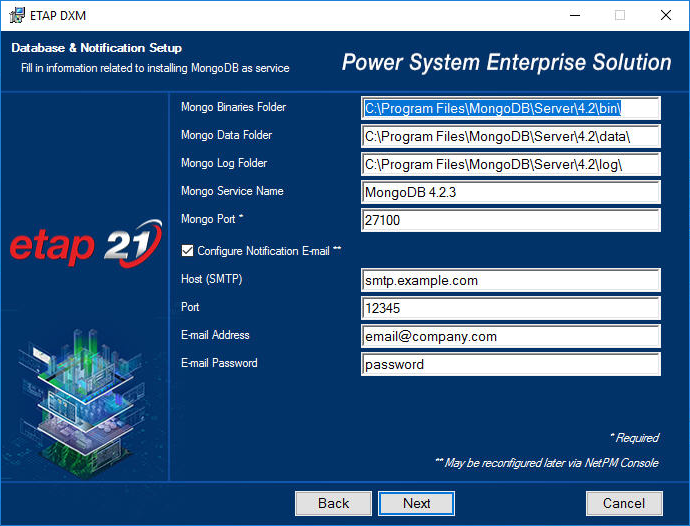Image resolution: width=690 pixels, height=526 pixels.
Task: Click the 'Fill in information related to installing MongoDB' text
Action: (x=155, y=68)
